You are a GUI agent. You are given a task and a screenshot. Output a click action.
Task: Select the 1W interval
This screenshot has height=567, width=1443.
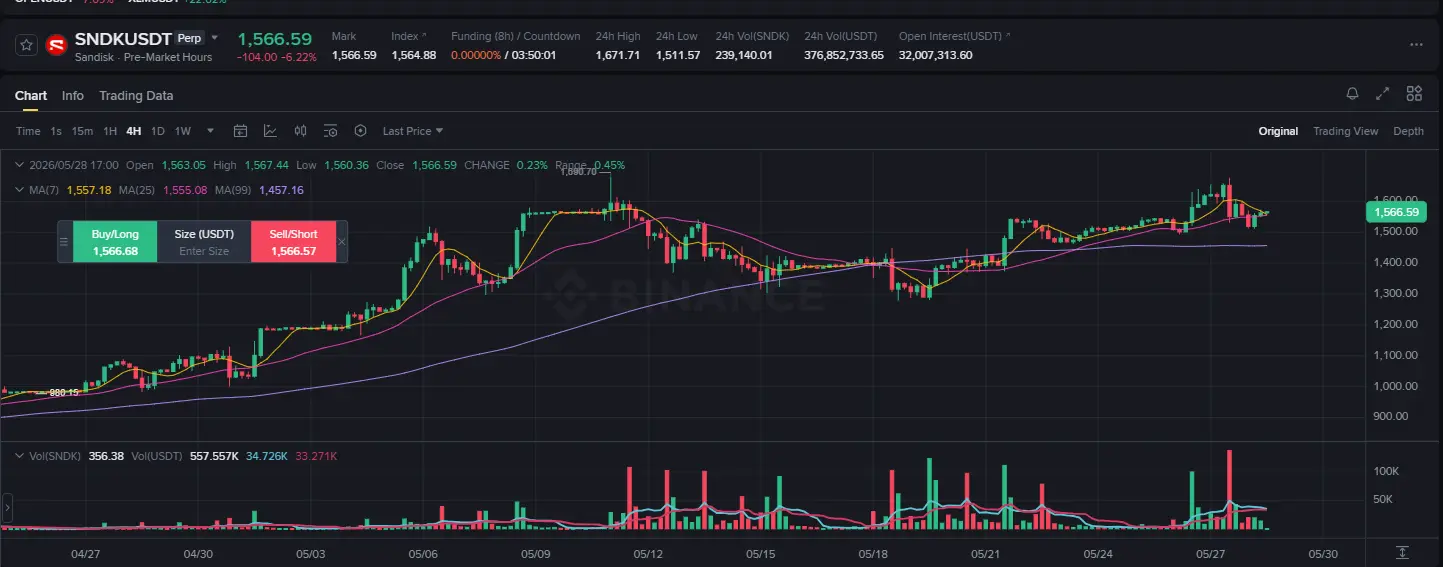[183, 131]
